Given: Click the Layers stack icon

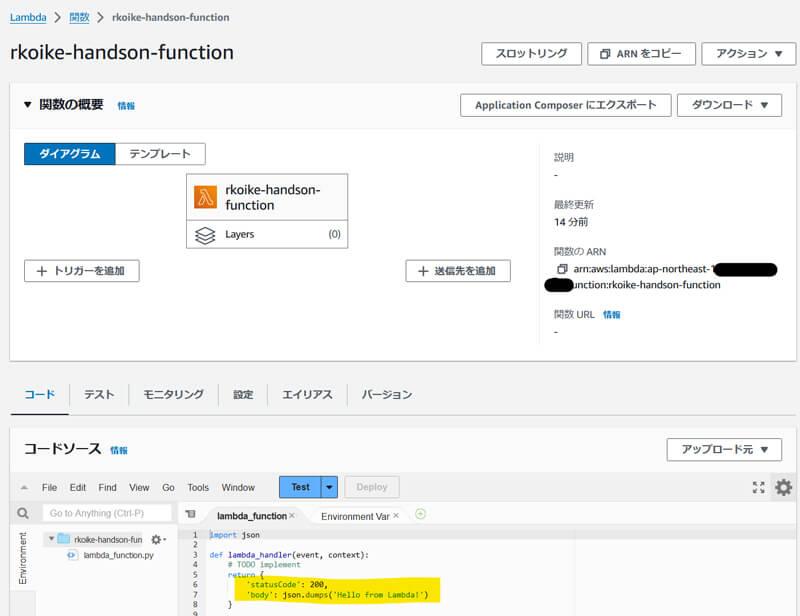Looking at the screenshot, I should point(205,235).
